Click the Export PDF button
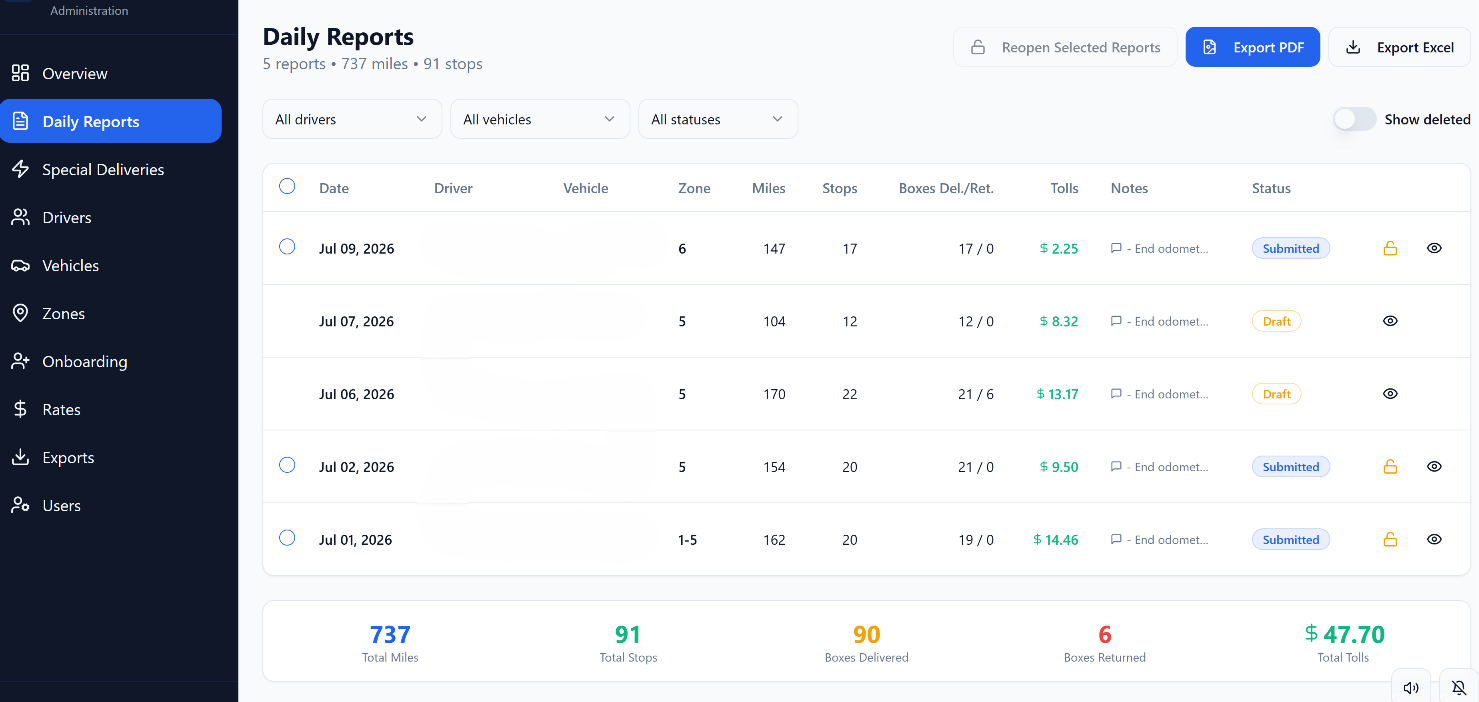 click(x=1253, y=47)
